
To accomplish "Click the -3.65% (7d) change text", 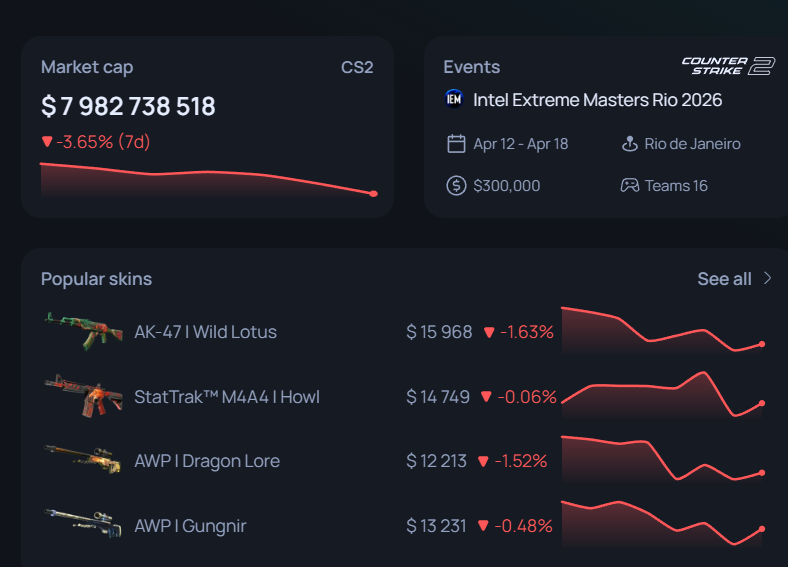I will (x=103, y=142).
